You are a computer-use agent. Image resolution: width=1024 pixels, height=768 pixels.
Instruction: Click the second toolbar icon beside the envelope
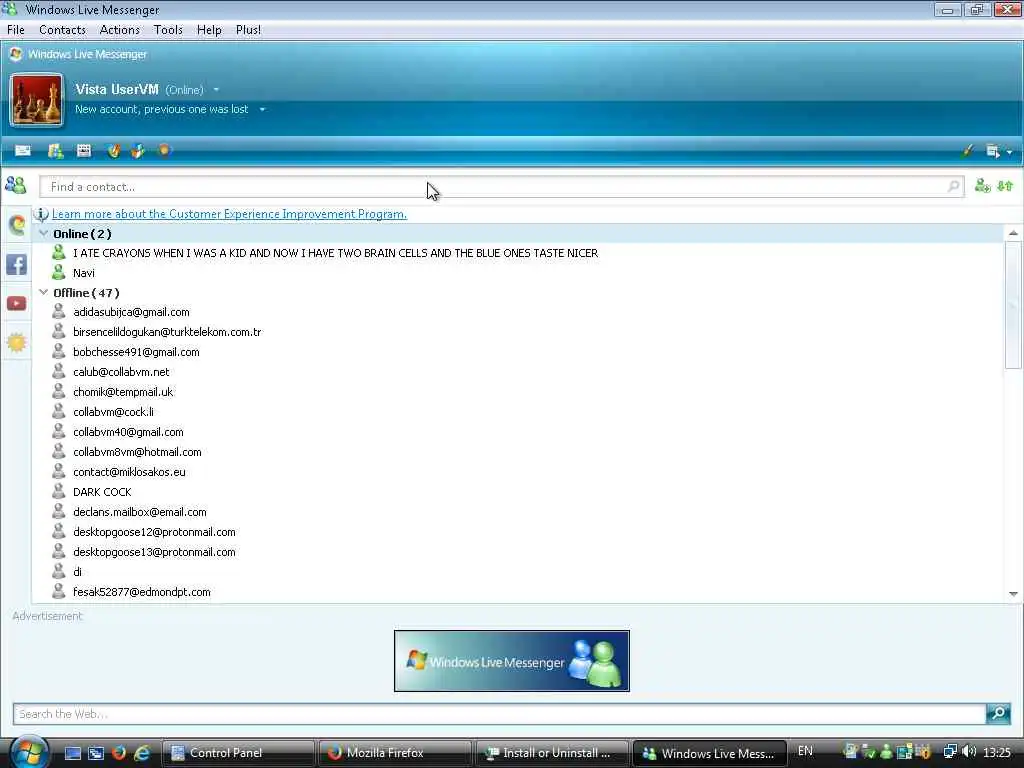coord(56,151)
